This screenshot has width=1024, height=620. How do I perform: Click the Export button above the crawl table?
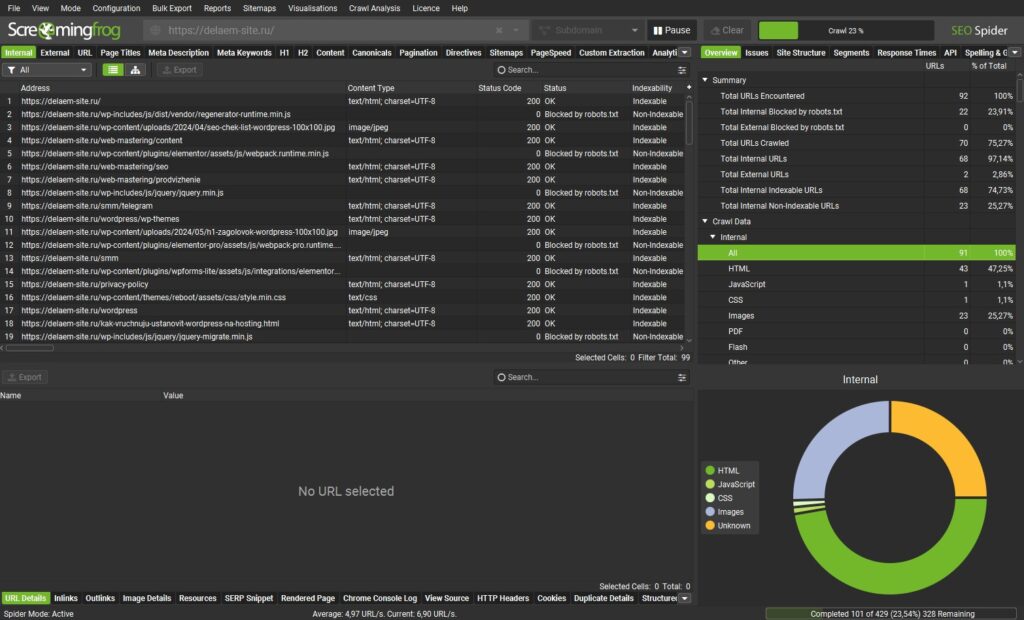(180, 70)
